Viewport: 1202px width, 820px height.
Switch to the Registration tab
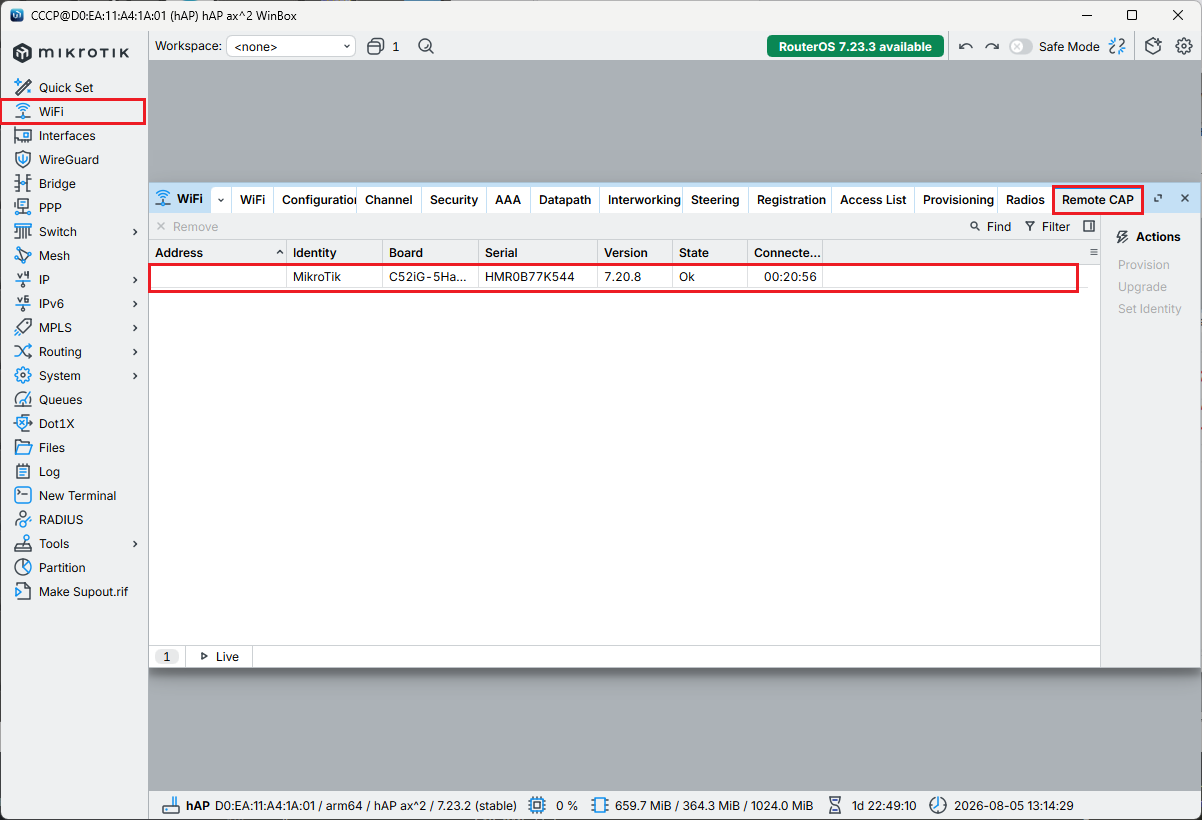791,200
